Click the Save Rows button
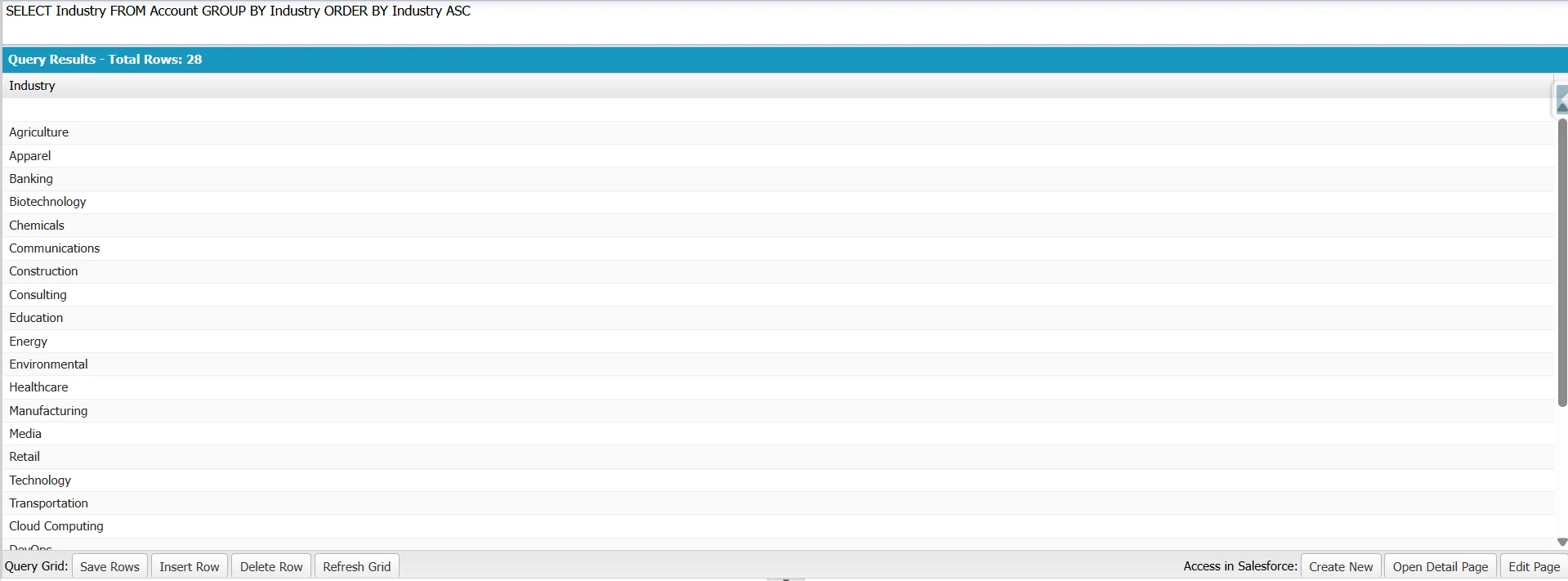Image resolution: width=1568 pixels, height=581 pixels. (109, 566)
